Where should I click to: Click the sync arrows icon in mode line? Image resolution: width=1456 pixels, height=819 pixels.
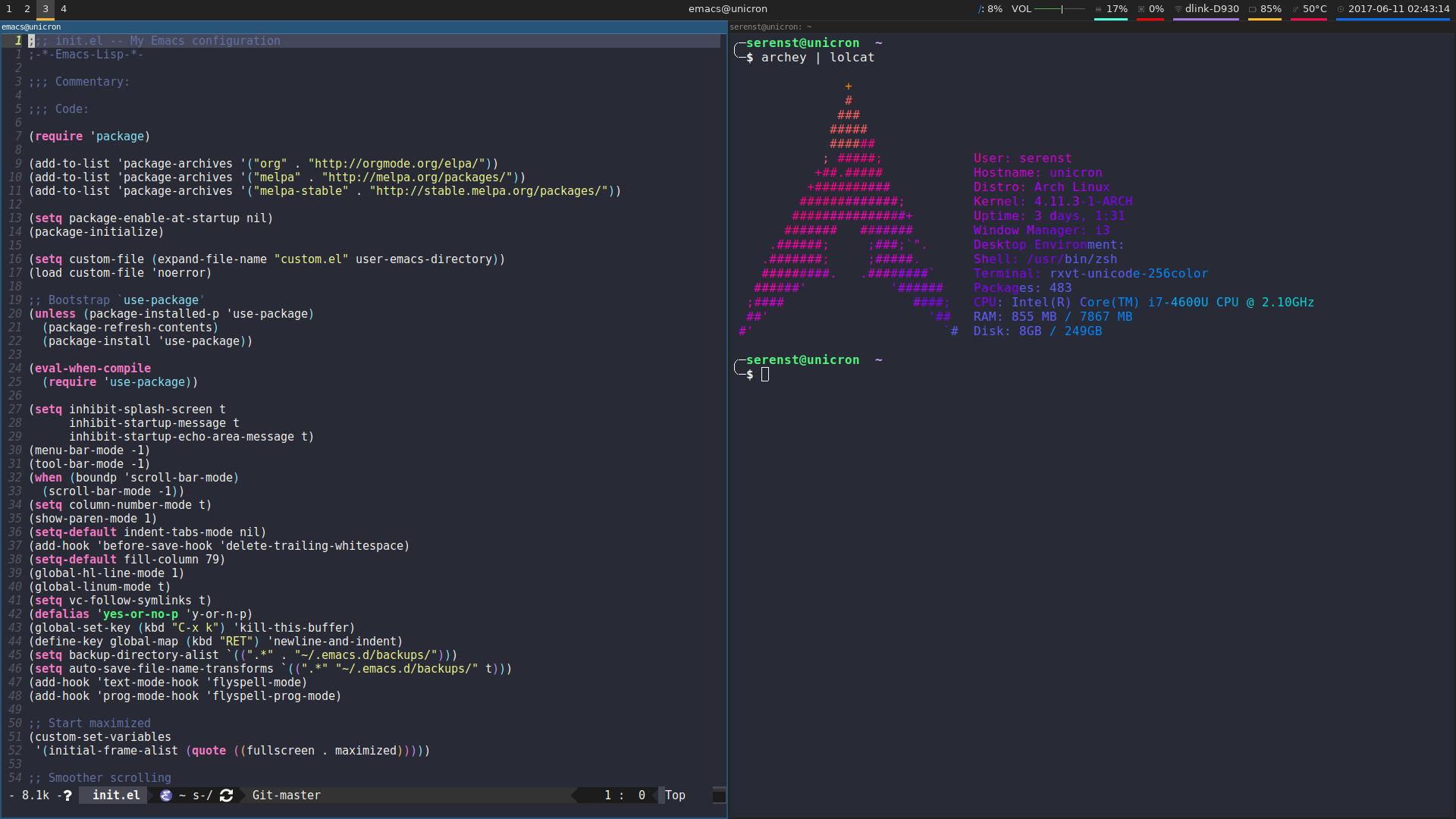pyautogui.click(x=226, y=795)
